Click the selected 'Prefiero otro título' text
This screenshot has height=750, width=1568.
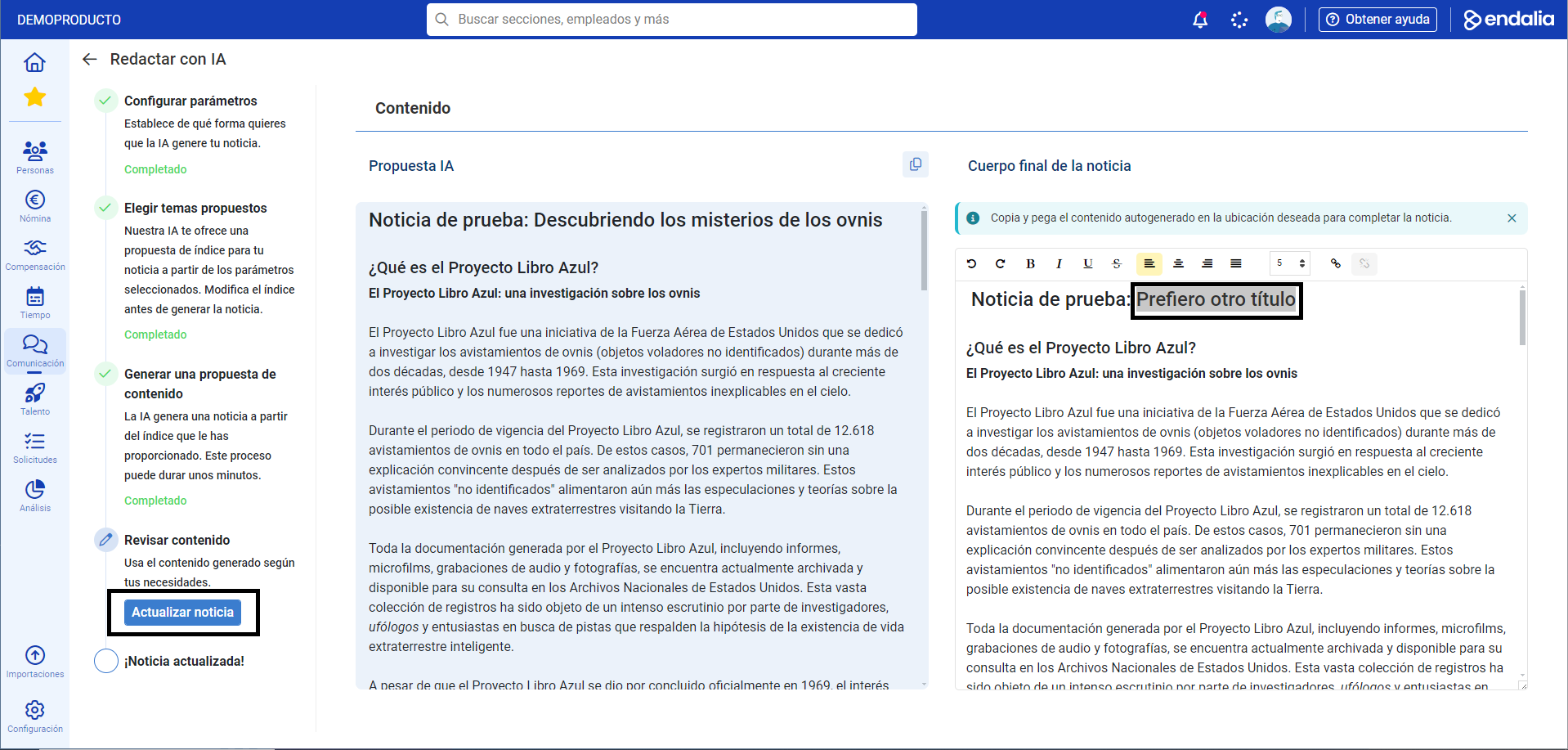click(1216, 299)
